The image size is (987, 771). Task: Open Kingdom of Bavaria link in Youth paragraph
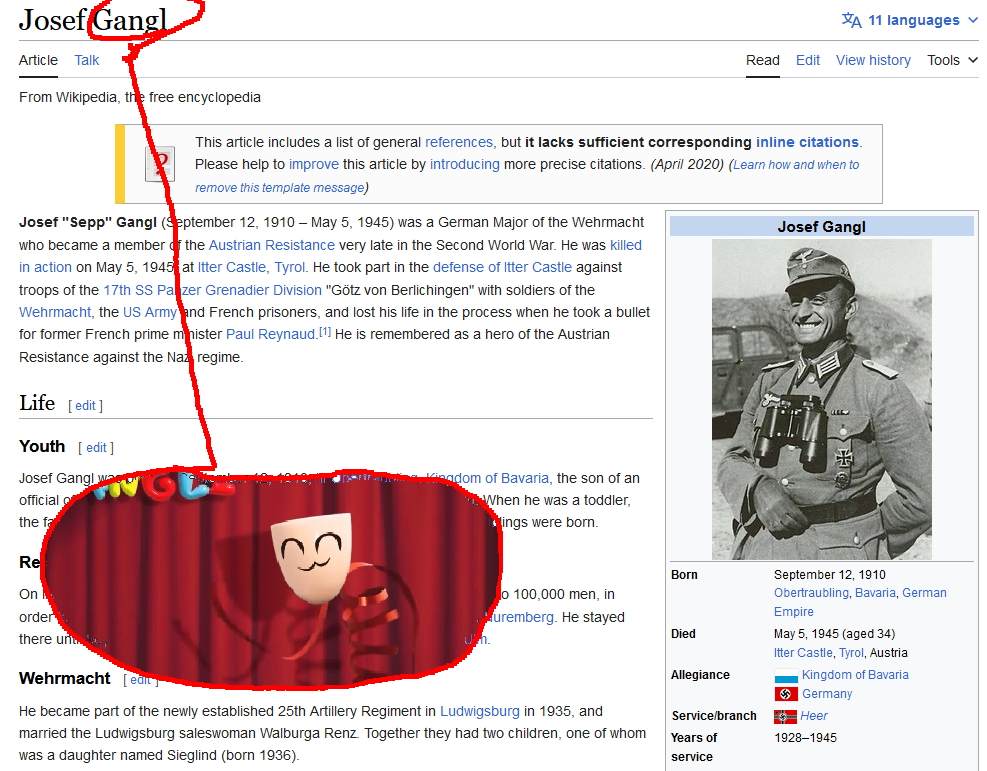487,478
